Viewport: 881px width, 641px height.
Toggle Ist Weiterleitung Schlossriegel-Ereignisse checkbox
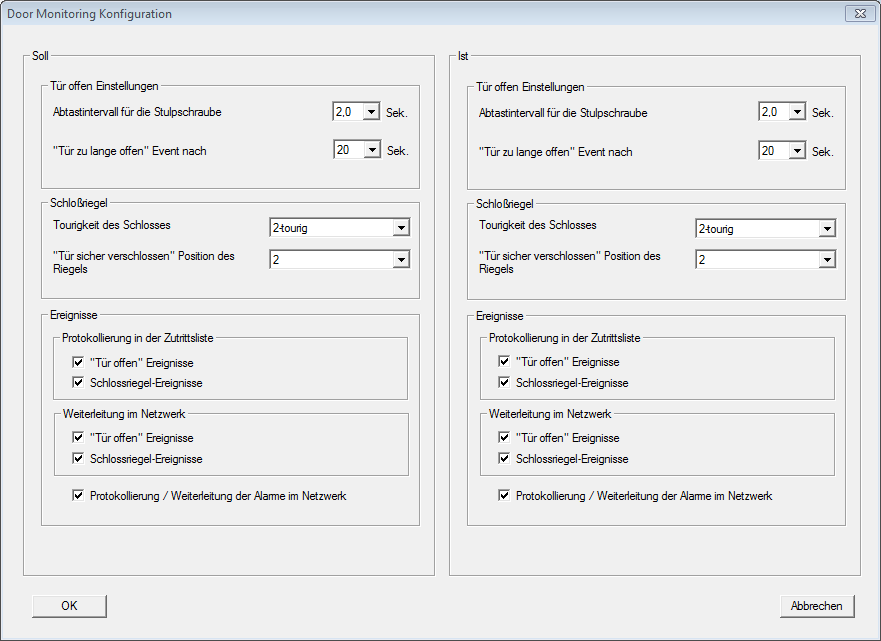click(504, 459)
